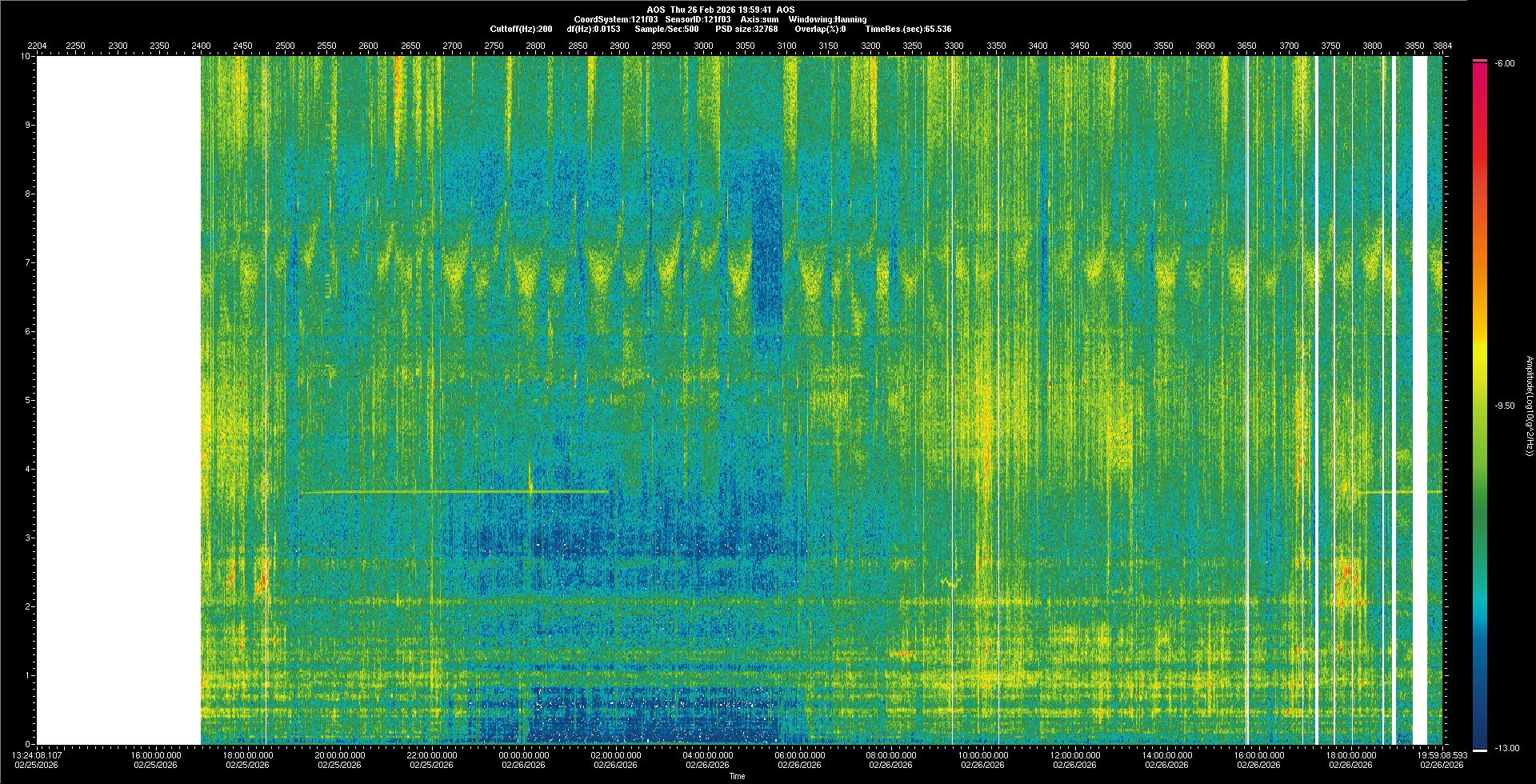Viewport: 1536px width, 784px height.
Task: Click the frequency axis label '2'
Action: pyautogui.click(x=29, y=607)
